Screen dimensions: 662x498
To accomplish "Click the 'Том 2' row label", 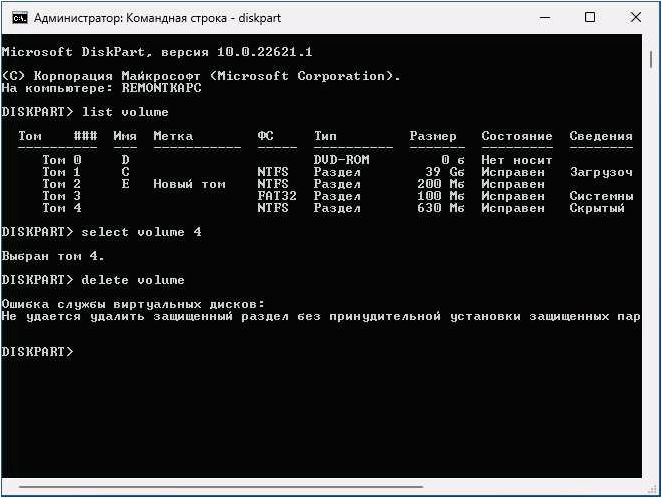I will tap(62, 184).
